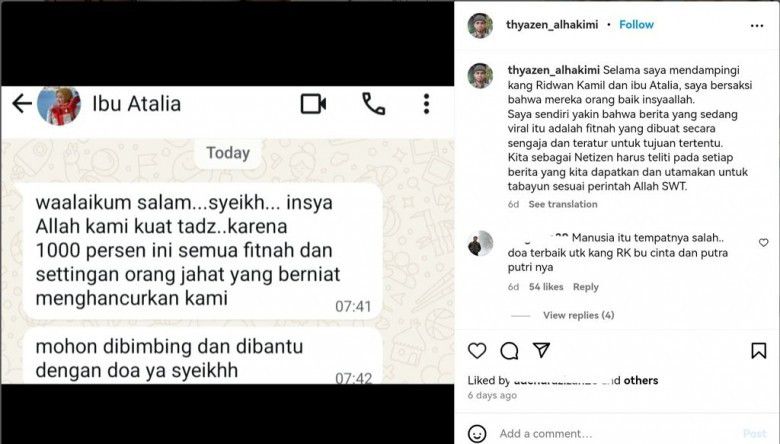This screenshot has height=444, width=780.
Task: Start a voice call via phone icon
Action: click(x=374, y=104)
